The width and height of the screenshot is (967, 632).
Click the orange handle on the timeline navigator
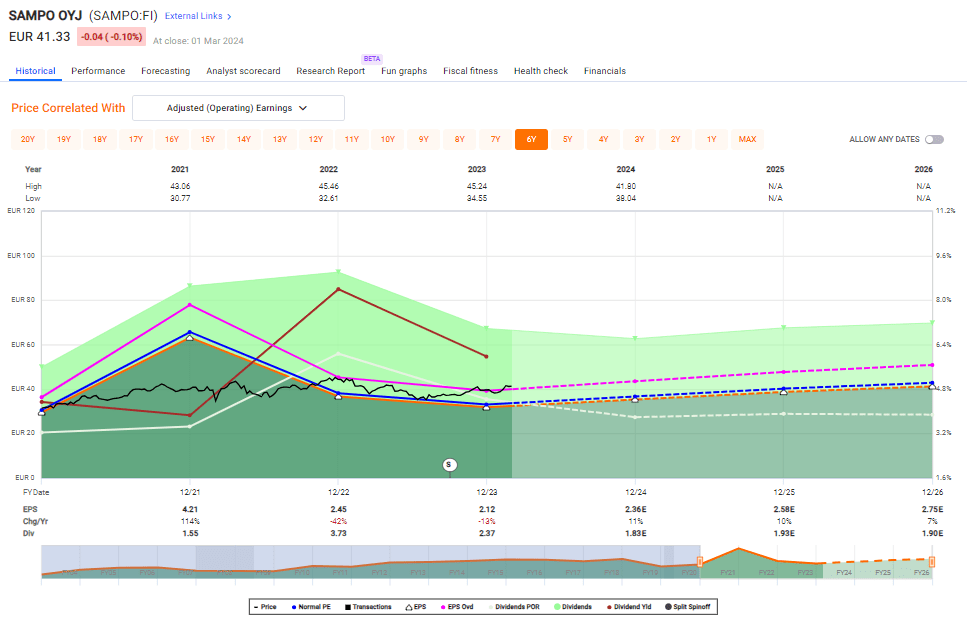click(699, 562)
